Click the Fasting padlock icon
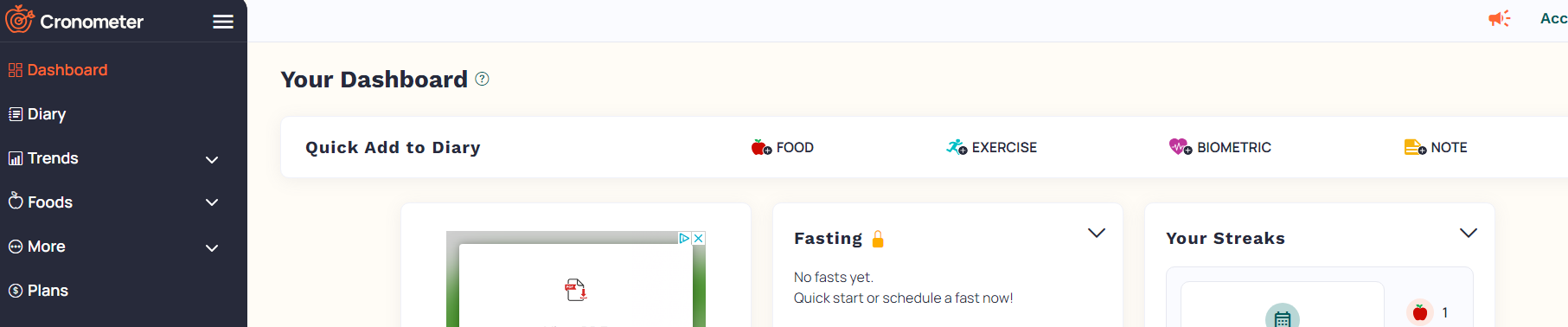1568x327 pixels. click(x=878, y=239)
